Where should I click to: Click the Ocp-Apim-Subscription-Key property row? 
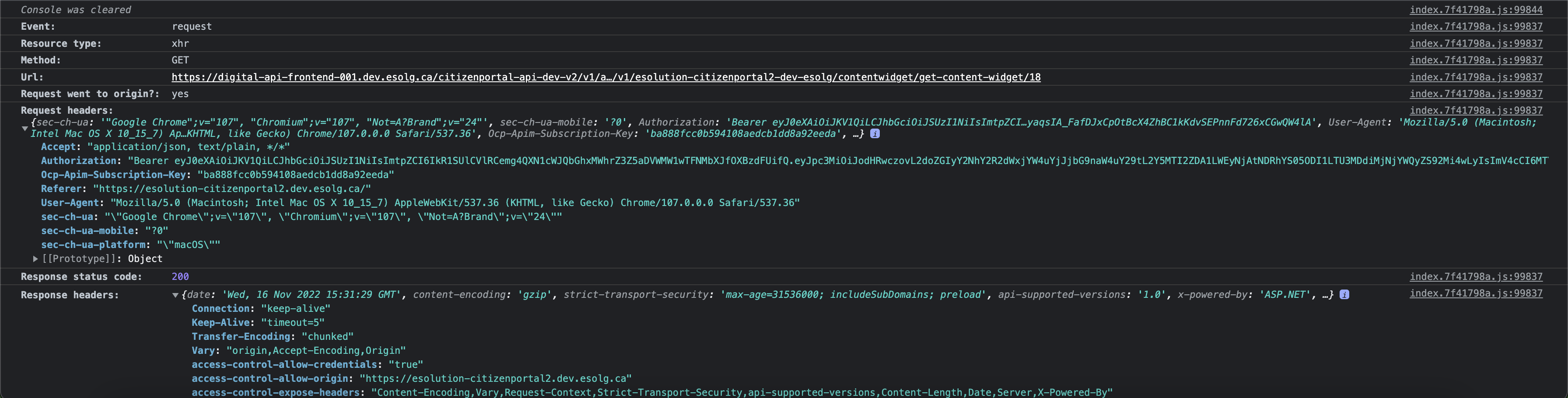217,175
